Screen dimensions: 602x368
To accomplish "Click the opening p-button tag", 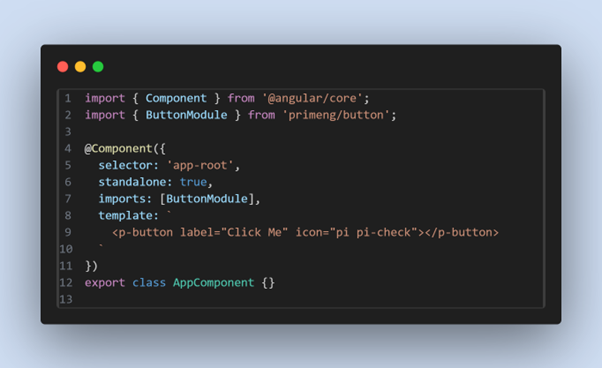I will 142,233.
